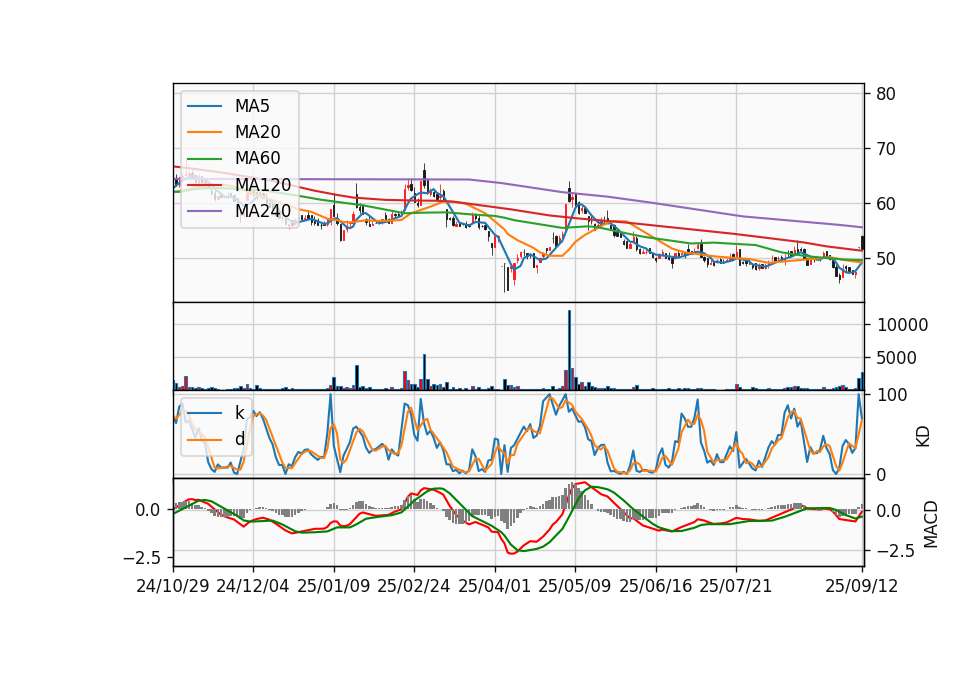
Task: Click the MA5 legend label
Action: [x=252, y=106]
